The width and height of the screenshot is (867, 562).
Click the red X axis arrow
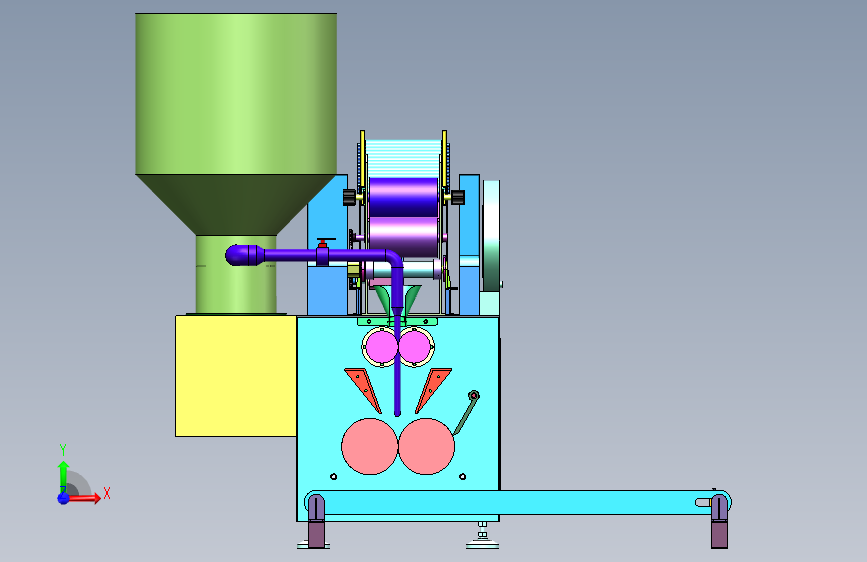click(x=84, y=498)
